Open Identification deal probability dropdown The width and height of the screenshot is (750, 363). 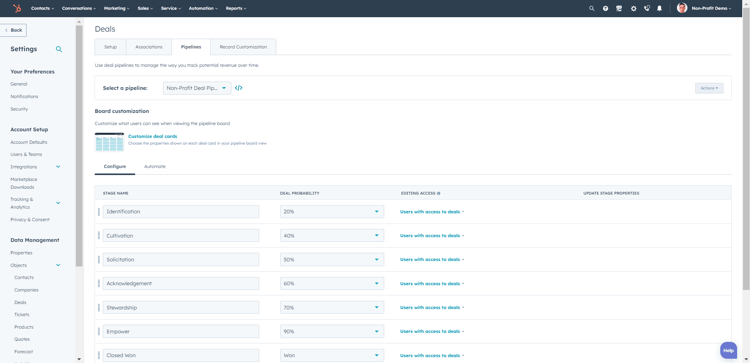332,211
